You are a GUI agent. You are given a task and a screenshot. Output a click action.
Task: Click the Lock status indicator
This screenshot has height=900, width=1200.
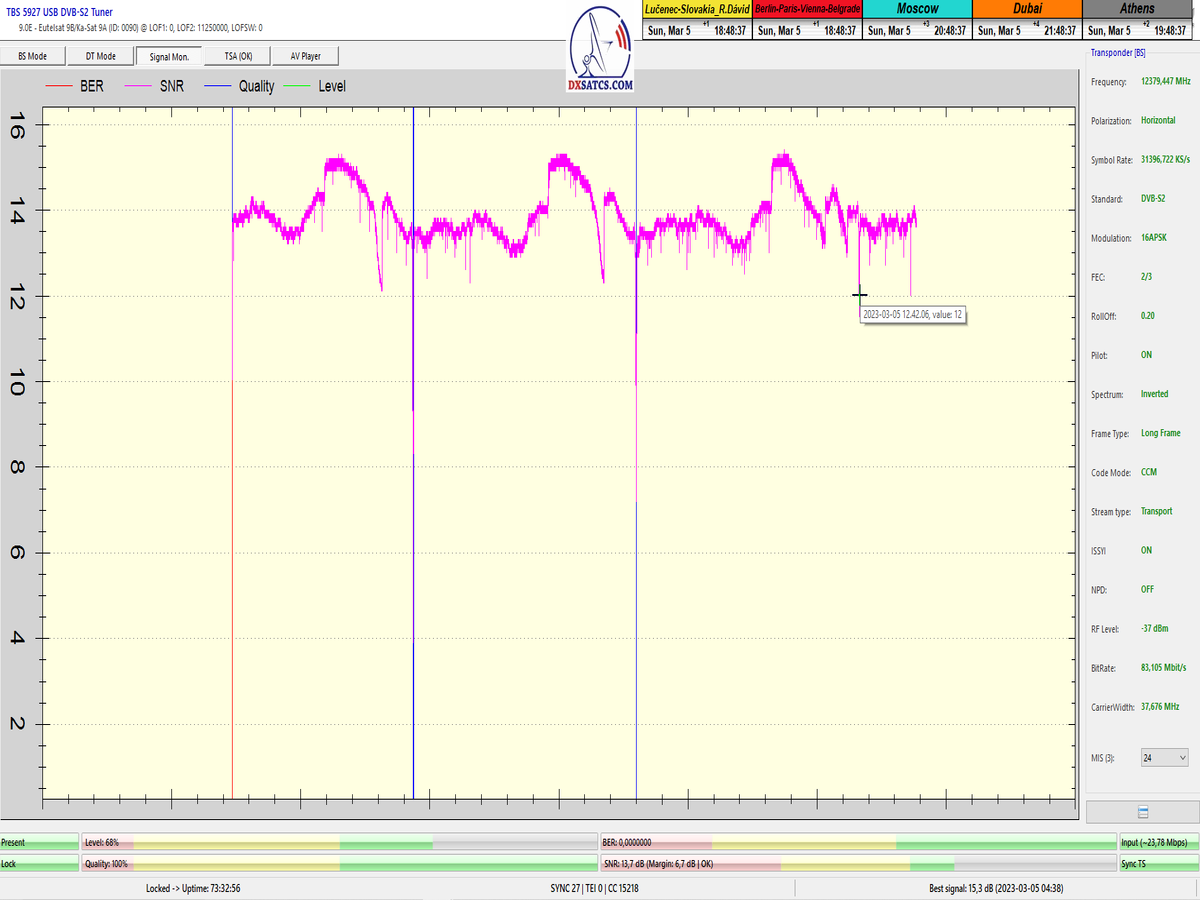point(39,863)
